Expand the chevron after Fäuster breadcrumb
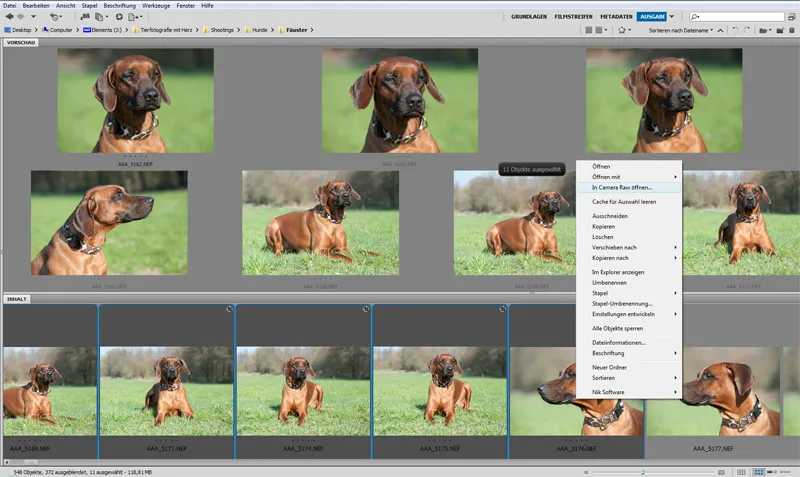This screenshot has height=477, width=800. coord(312,30)
